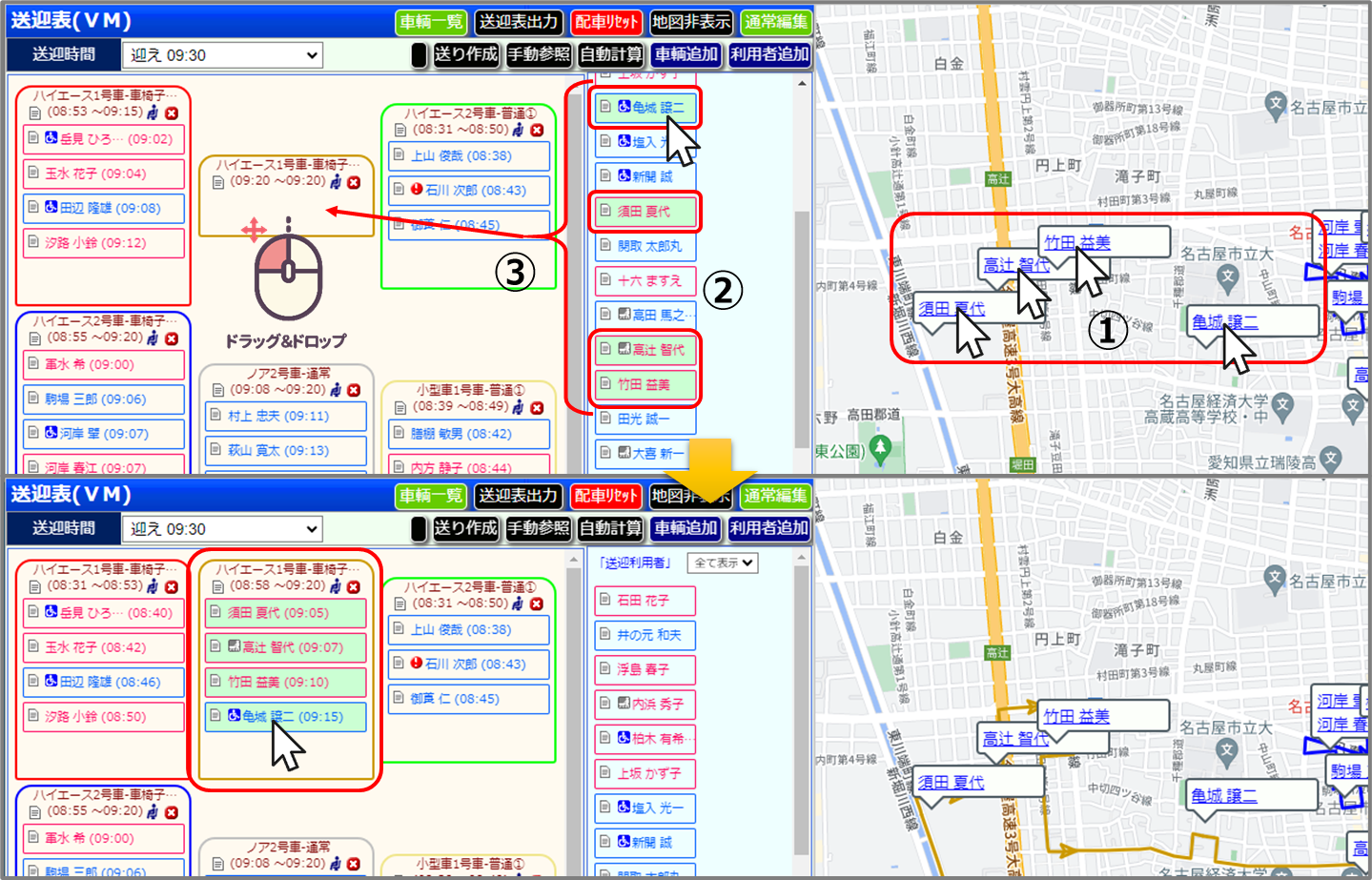This screenshot has height=880, width=1372.
Task: Click 送迎表出力 in the upper header
Action: (518, 21)
